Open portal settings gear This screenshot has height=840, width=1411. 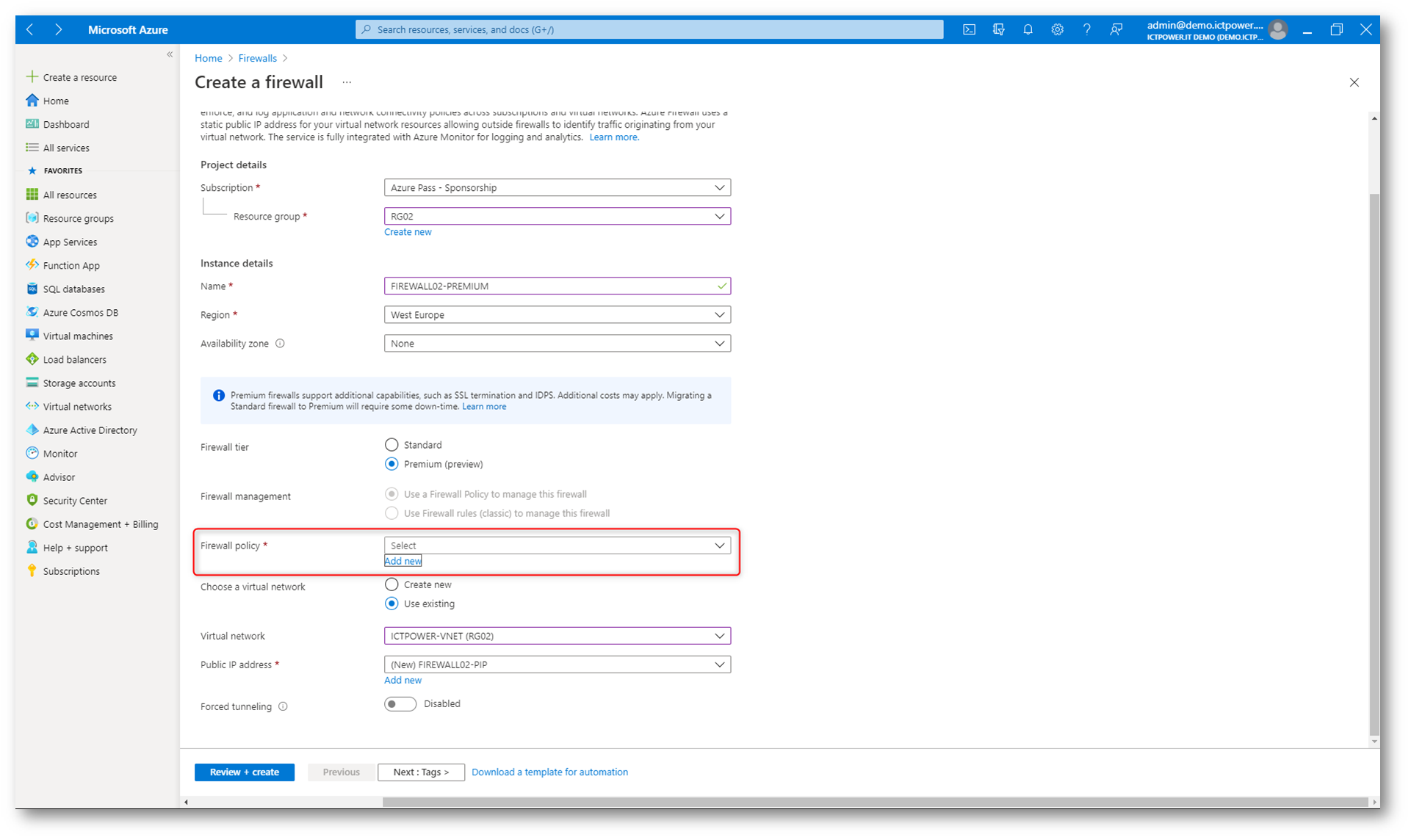(1057, 29)
